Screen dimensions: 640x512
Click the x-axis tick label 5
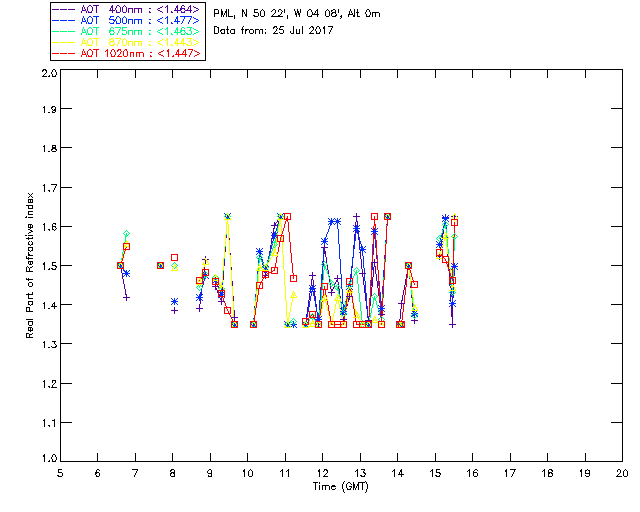click(60, 473)
